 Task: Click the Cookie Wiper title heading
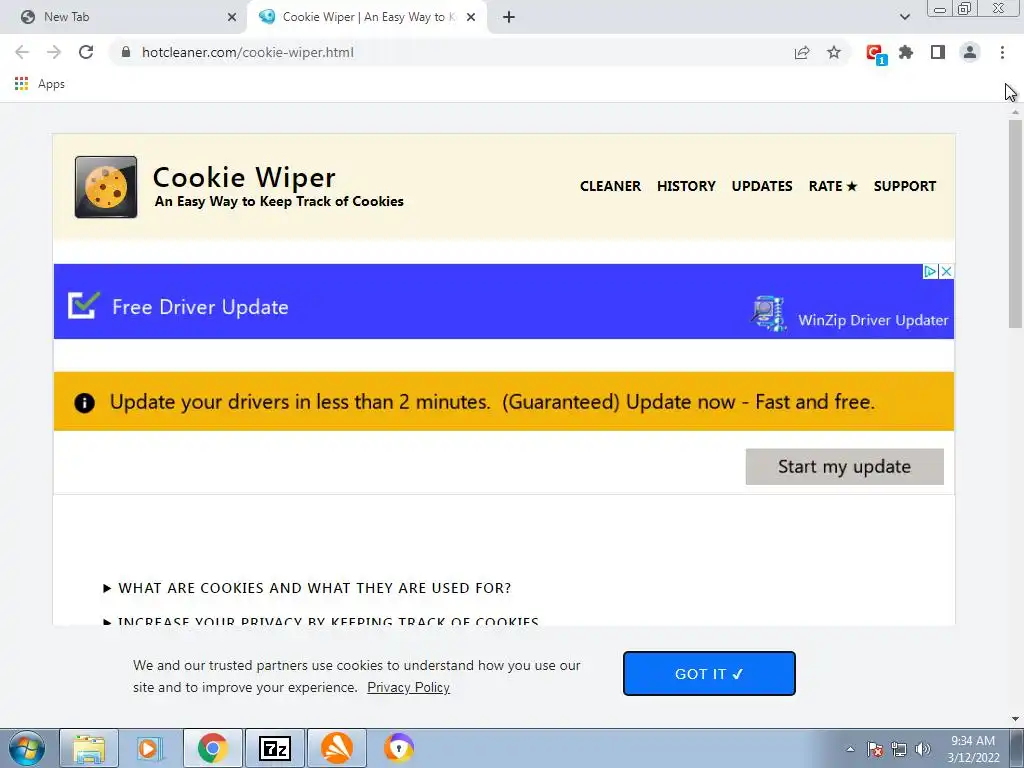(244, 177)
